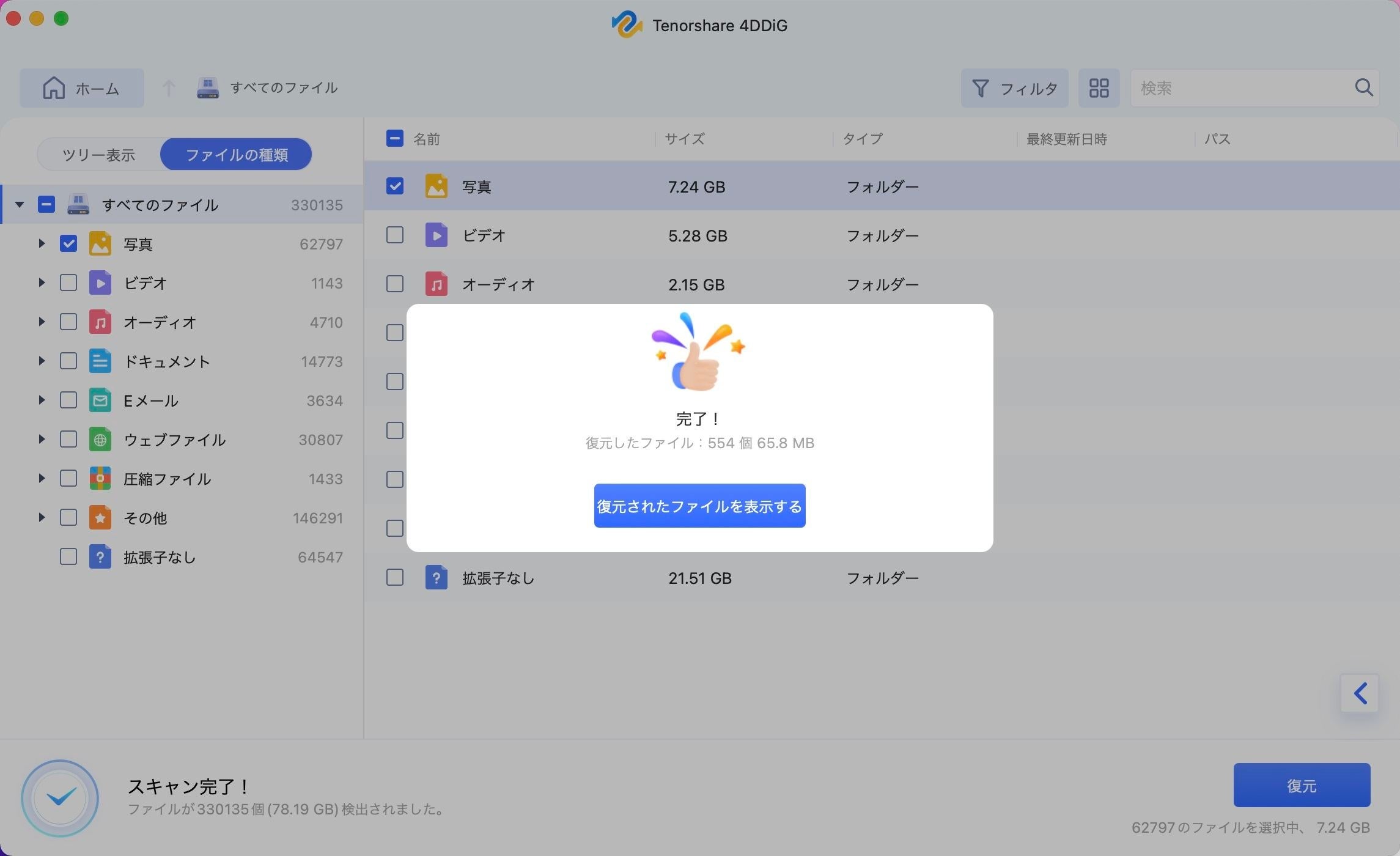Image resolution: width=1400 pixels, height=856 pixels.
Task: Select the ビデオ icon in sidebar
Action: [100, 283]
